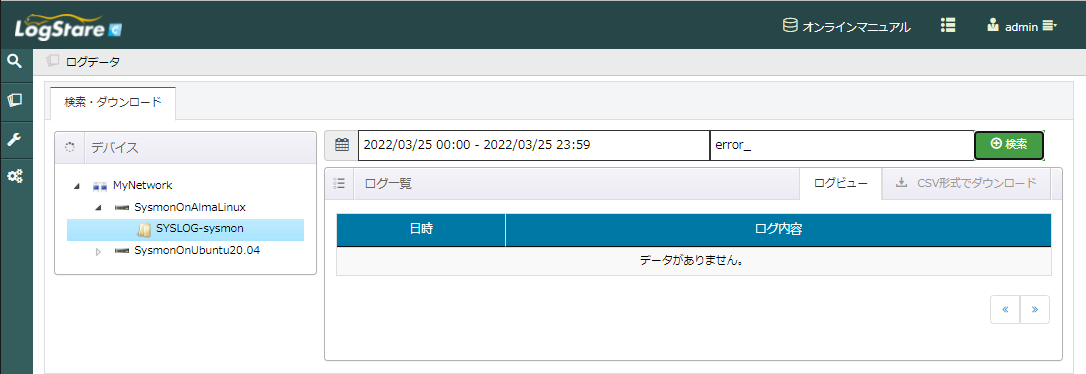Viewport: 1086px width, 374px height.
Task: Click the ログデータ breadcrumb text
Action: pos(93,62)
